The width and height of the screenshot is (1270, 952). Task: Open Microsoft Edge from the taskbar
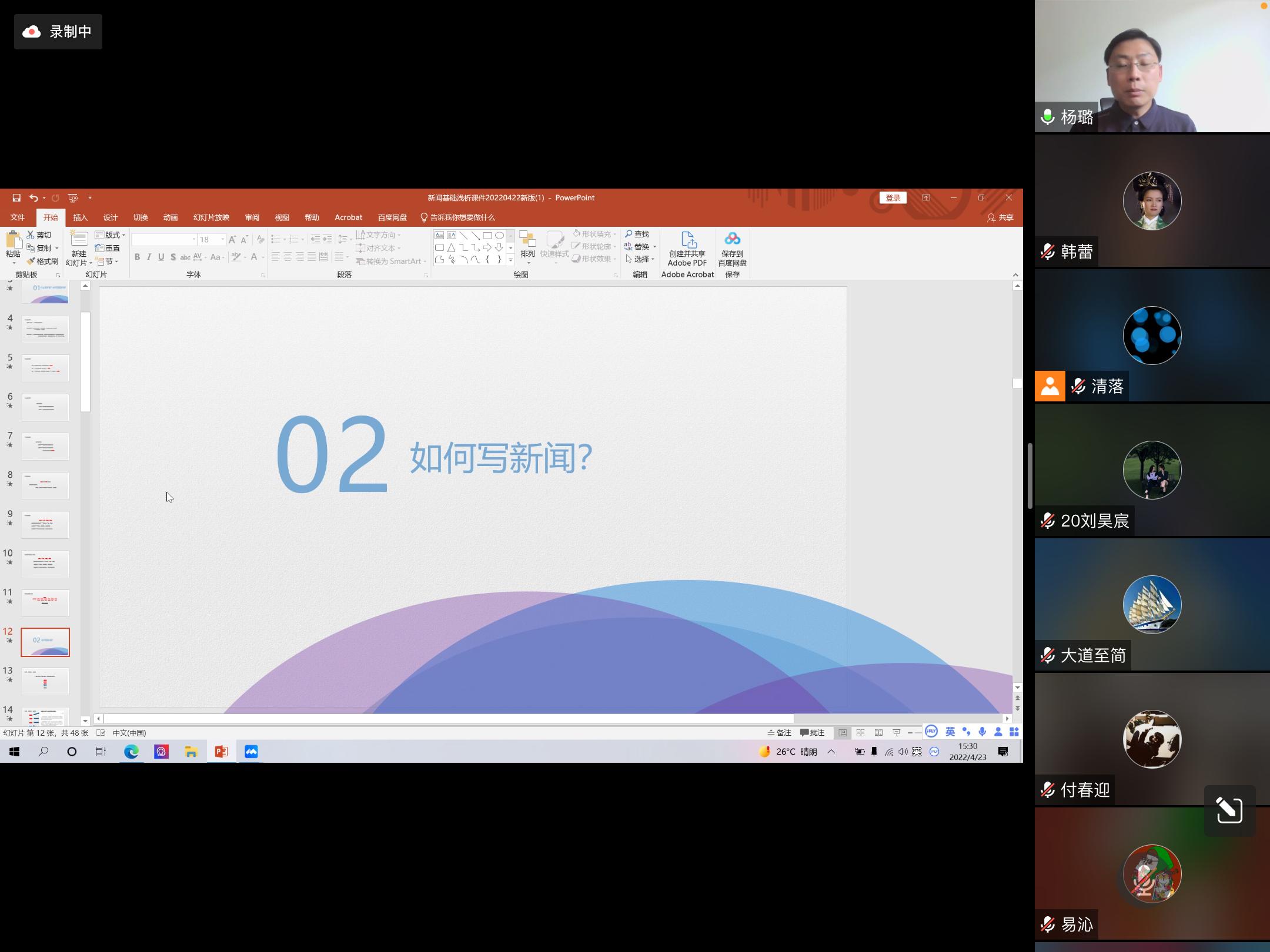pos(131,752)
